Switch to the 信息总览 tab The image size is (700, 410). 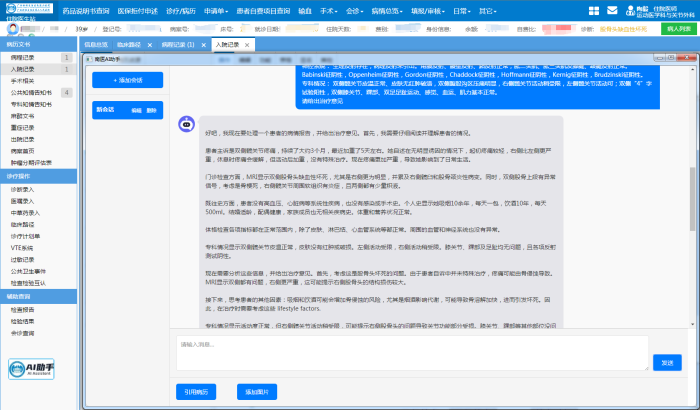pos(96,46)
